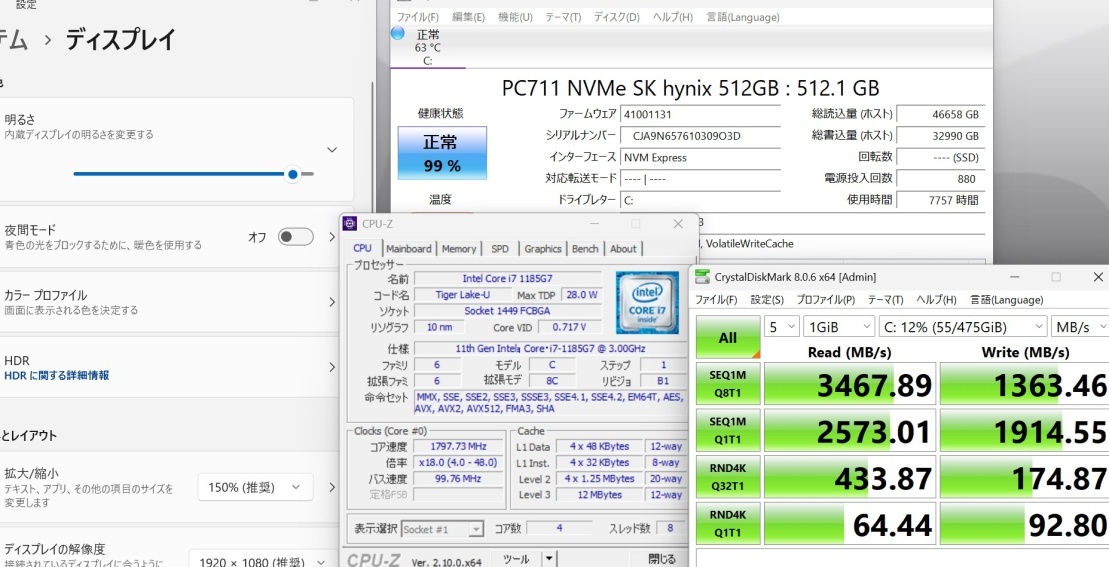Switch to the Bench tab
Screen dimensions: 1109x567
pyautogui.click(x=585, y=249)
